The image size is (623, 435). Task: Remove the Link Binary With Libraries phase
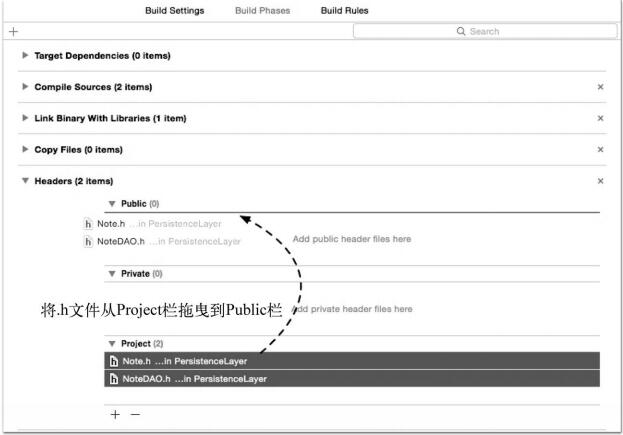(600, 118)
